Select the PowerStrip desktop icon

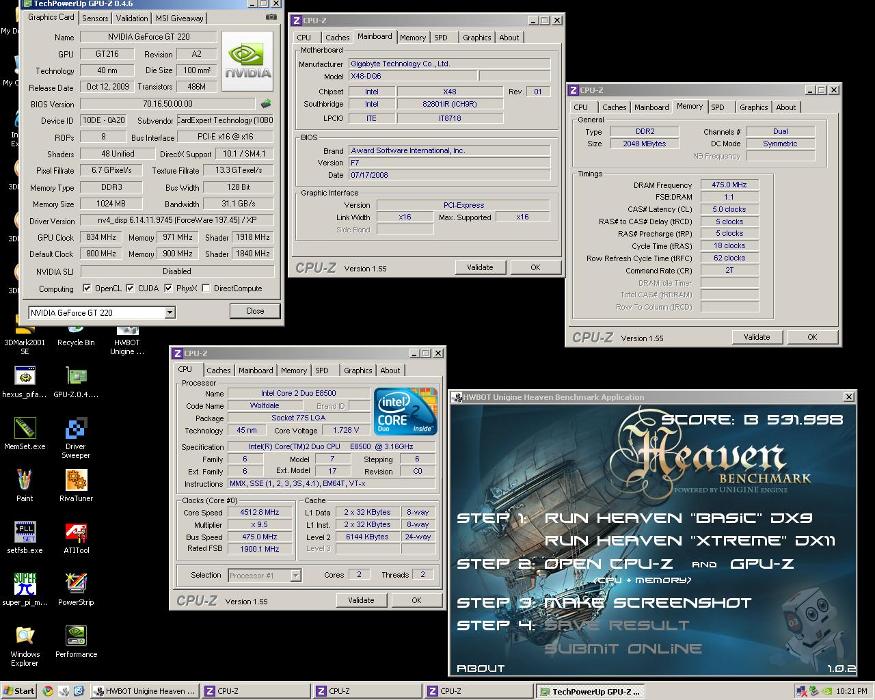point(76,589)
